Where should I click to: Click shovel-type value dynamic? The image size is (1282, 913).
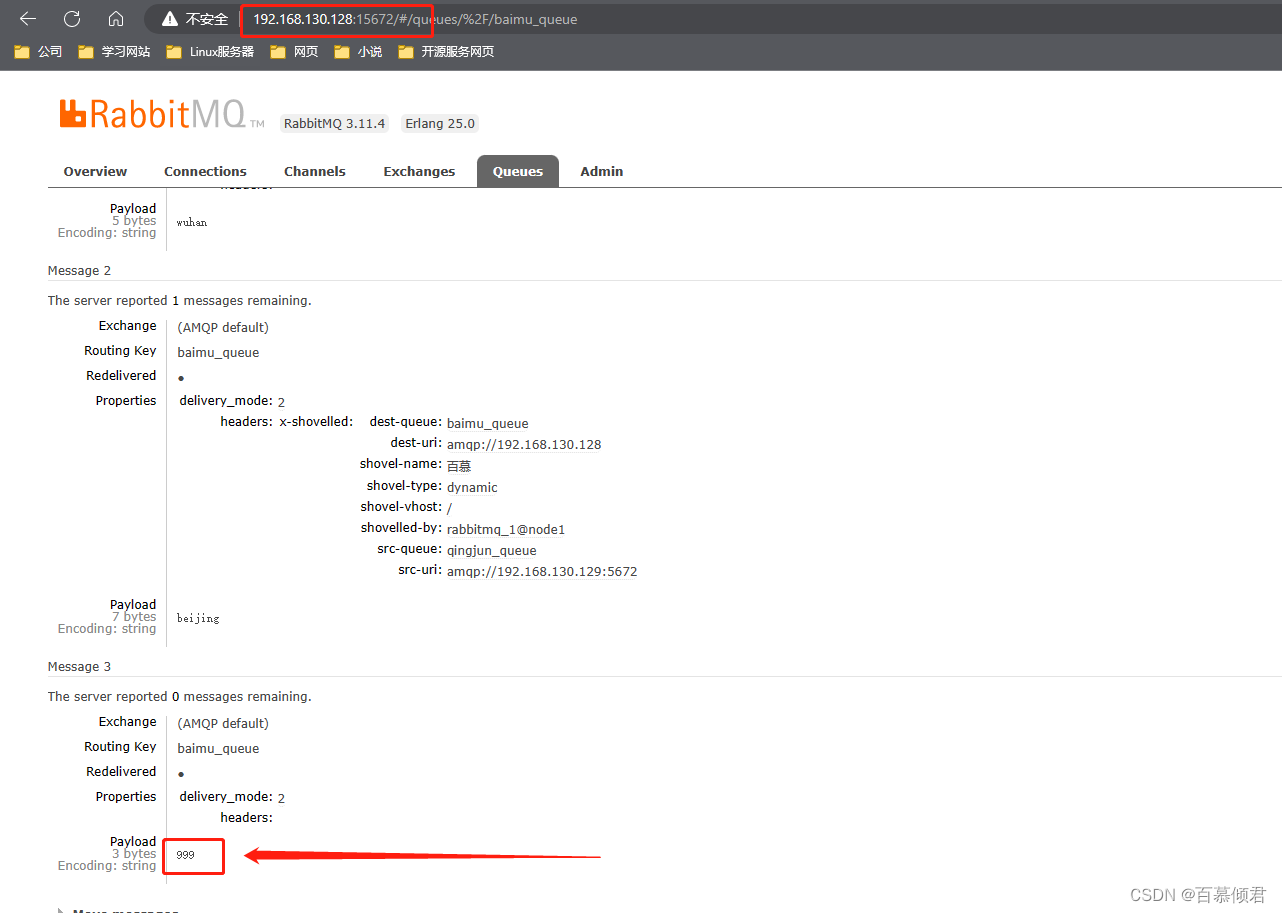[x=472, y=488]
